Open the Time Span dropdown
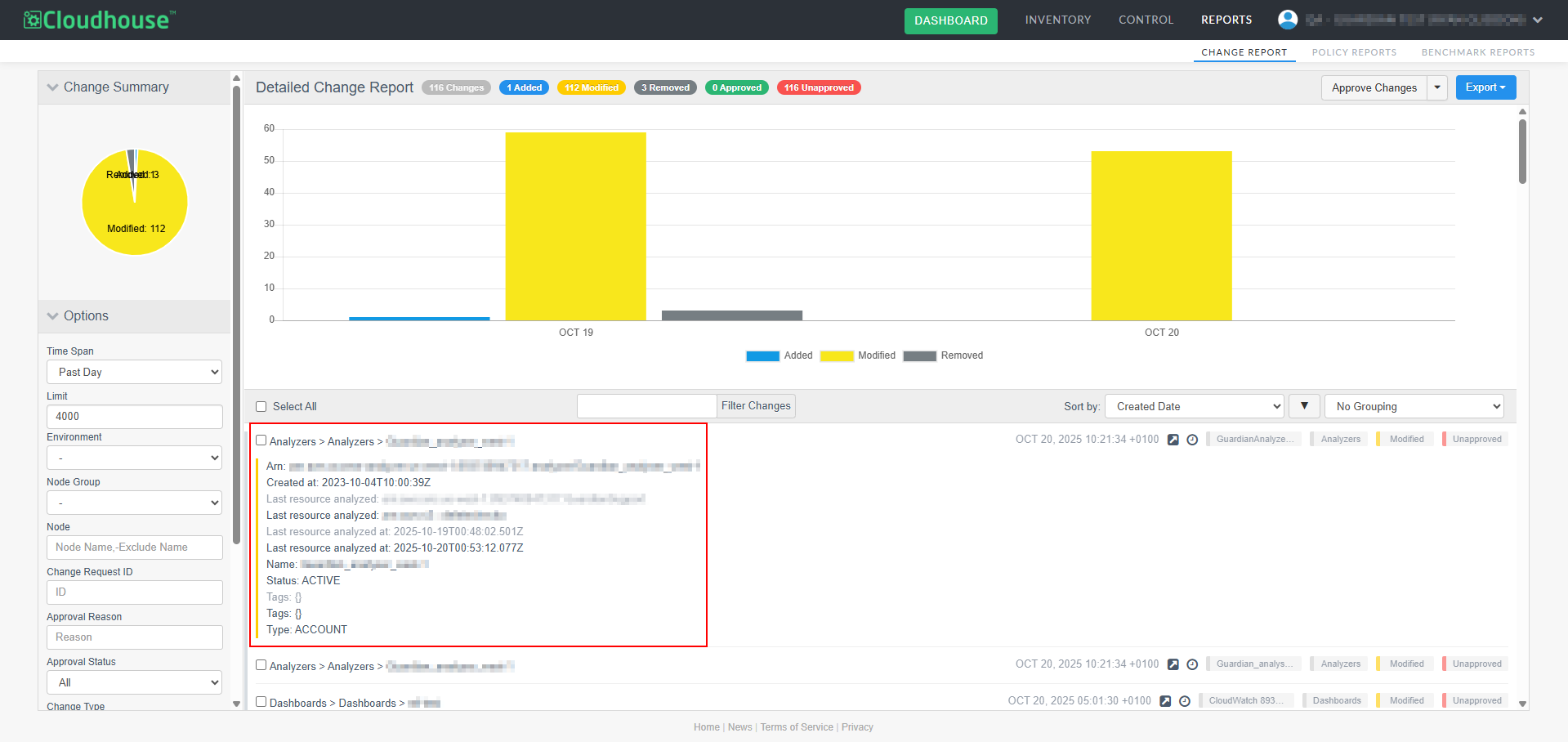This screenshot has height=742, width=1568. click(135, 372)
